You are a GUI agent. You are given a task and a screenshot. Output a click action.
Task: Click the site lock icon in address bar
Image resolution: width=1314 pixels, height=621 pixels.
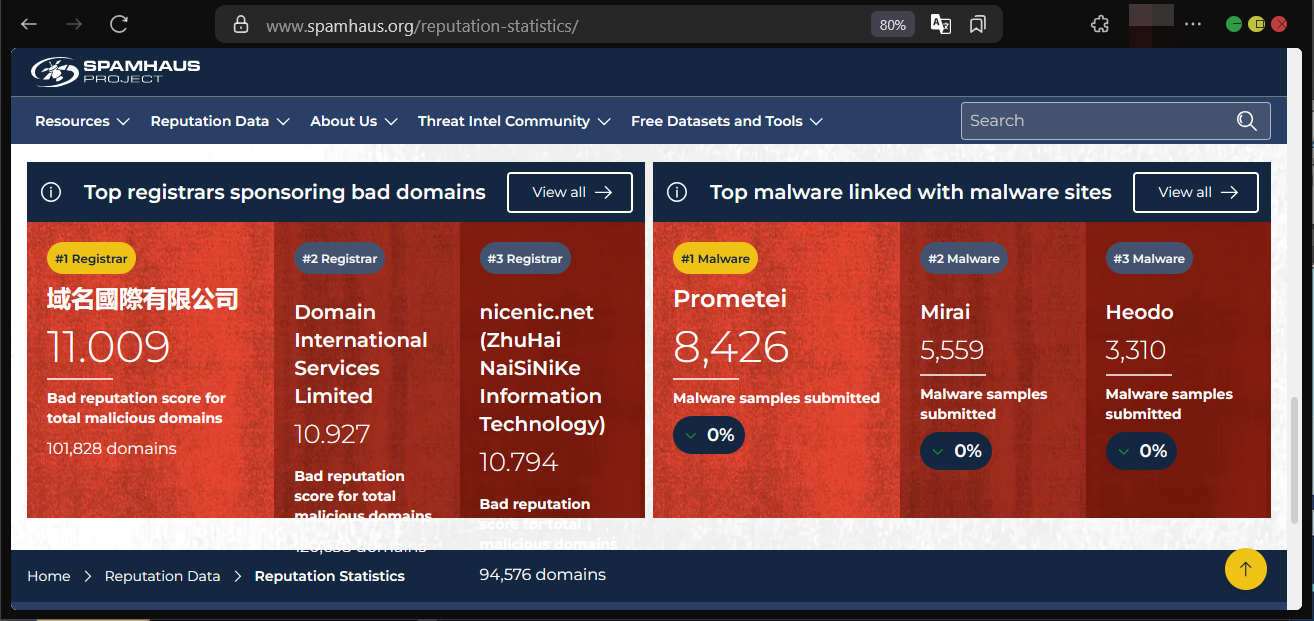(x=240, y=25)
